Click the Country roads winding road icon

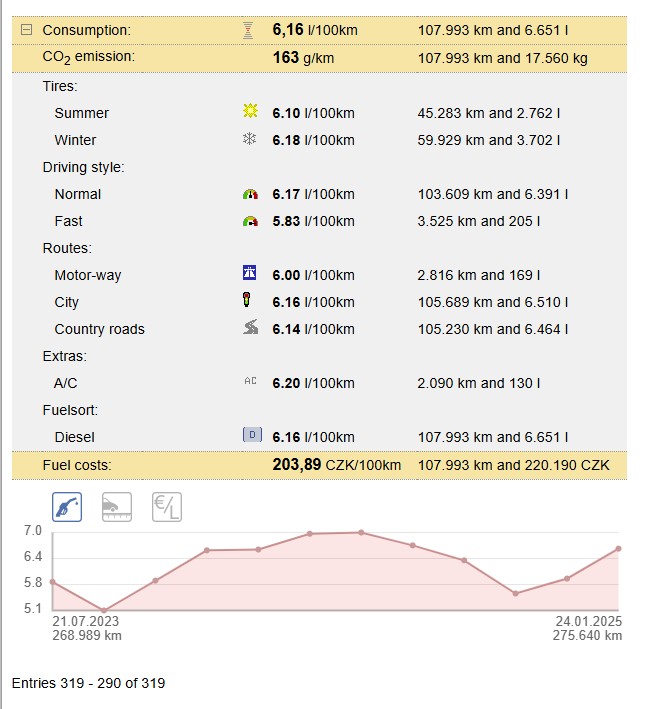click(250, 328)
